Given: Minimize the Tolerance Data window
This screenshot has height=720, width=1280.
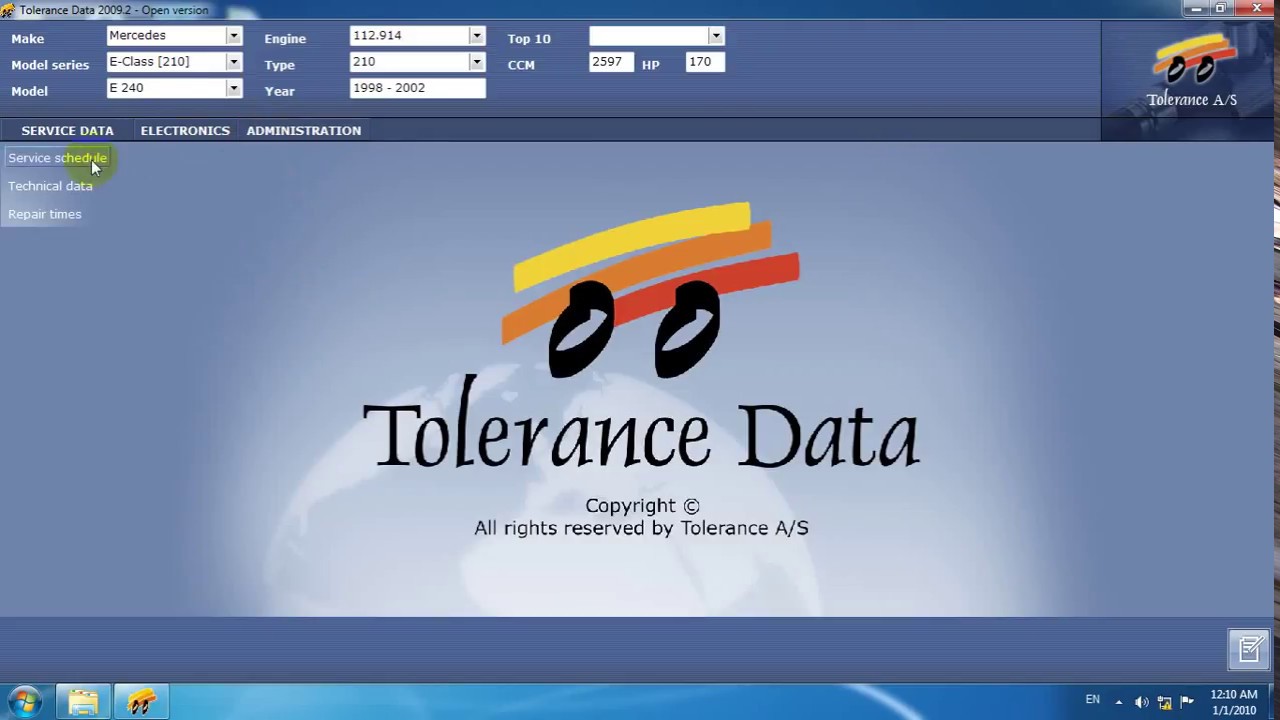Looking at the screenshot, I should click(x=1197, y=8).
